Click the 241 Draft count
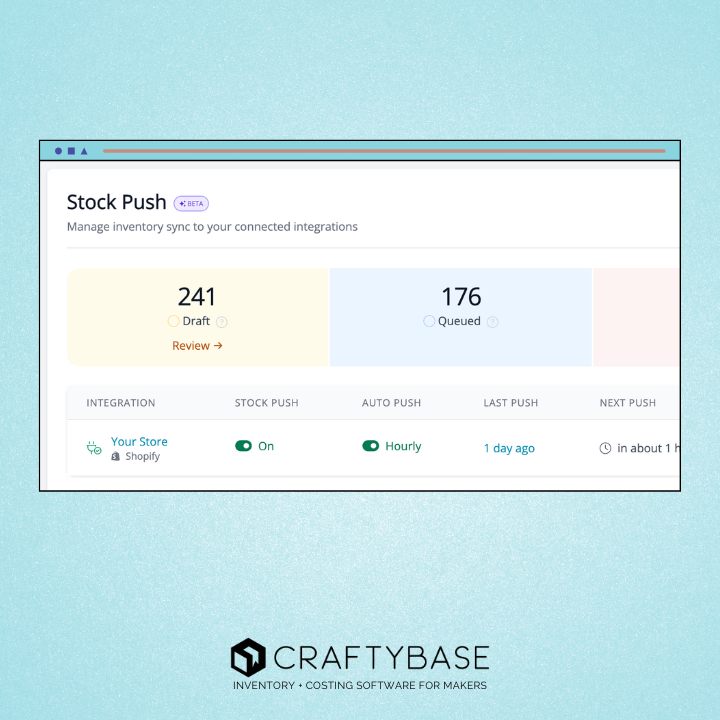Screen dimensions: 720x720 click(197, 297)
